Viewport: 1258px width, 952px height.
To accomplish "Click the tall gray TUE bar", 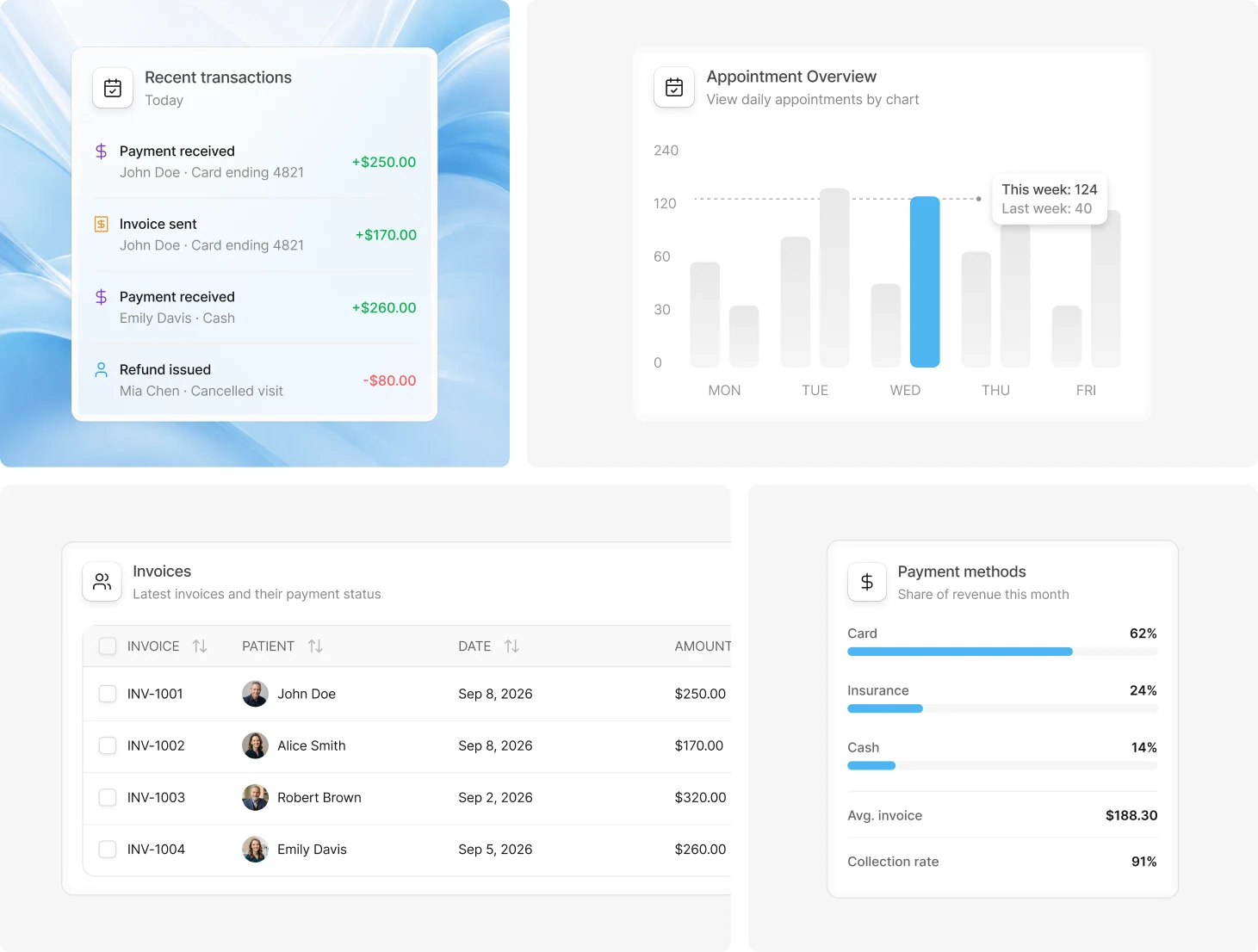I will click(834, 278).
